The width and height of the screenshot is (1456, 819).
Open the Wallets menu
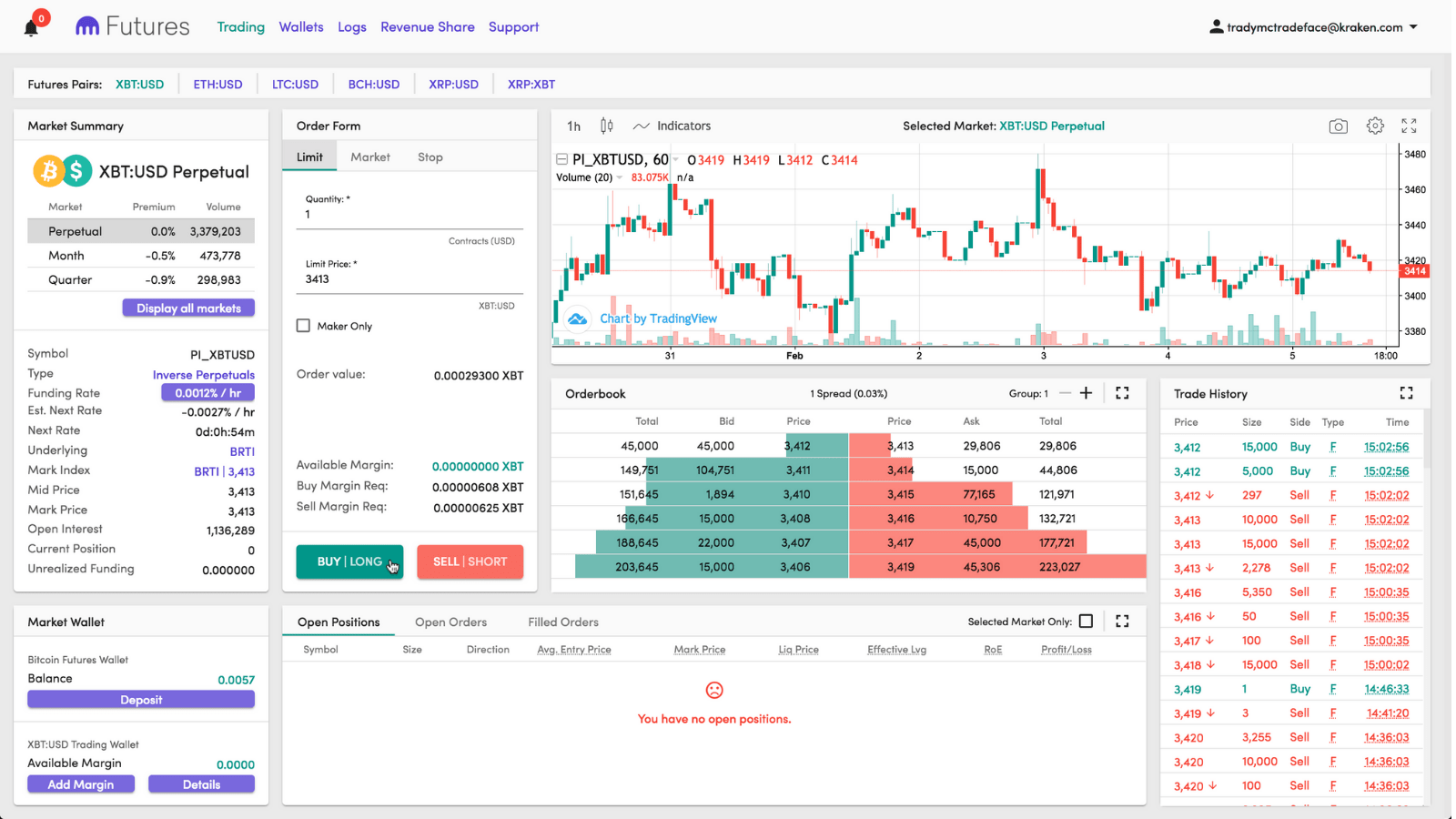tap(301, 27)
